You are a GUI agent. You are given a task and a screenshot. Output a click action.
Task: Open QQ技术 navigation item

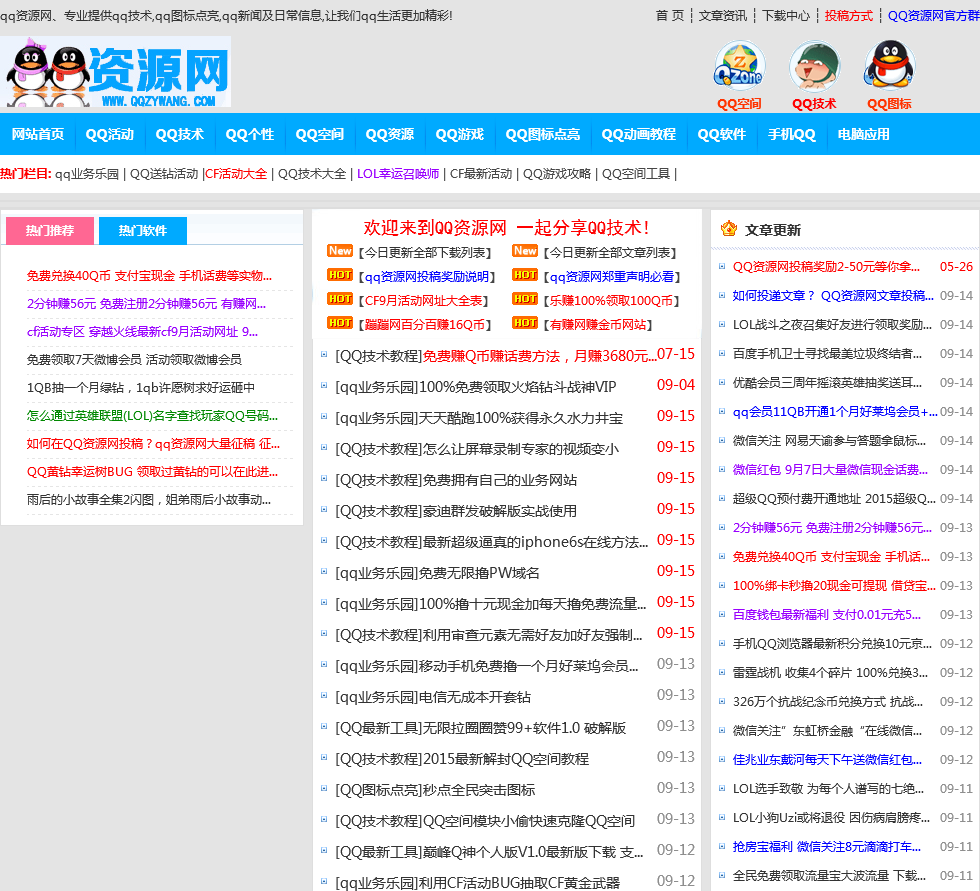[x=180, y=134]
